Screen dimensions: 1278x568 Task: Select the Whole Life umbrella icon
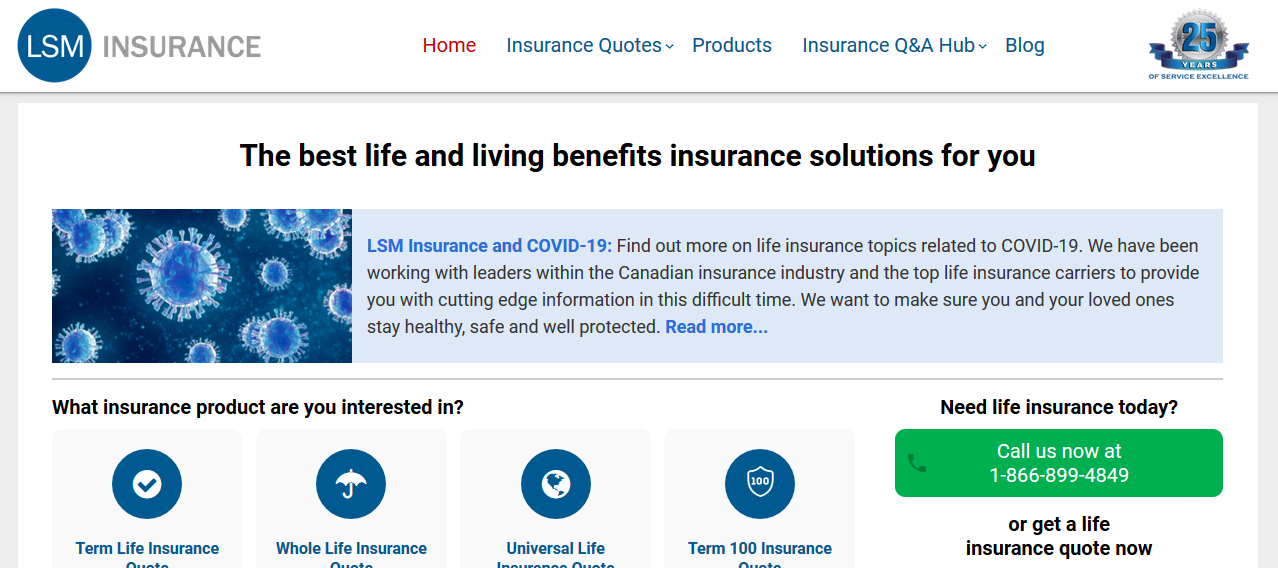click(x=351, y=484)
